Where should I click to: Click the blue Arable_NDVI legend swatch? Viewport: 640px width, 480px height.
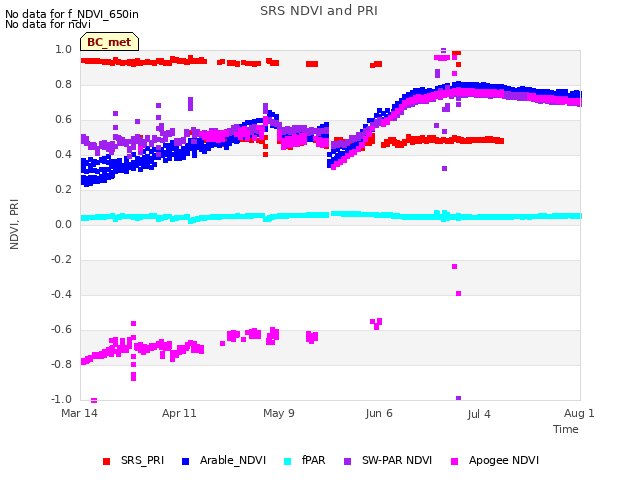pos(185,462)
